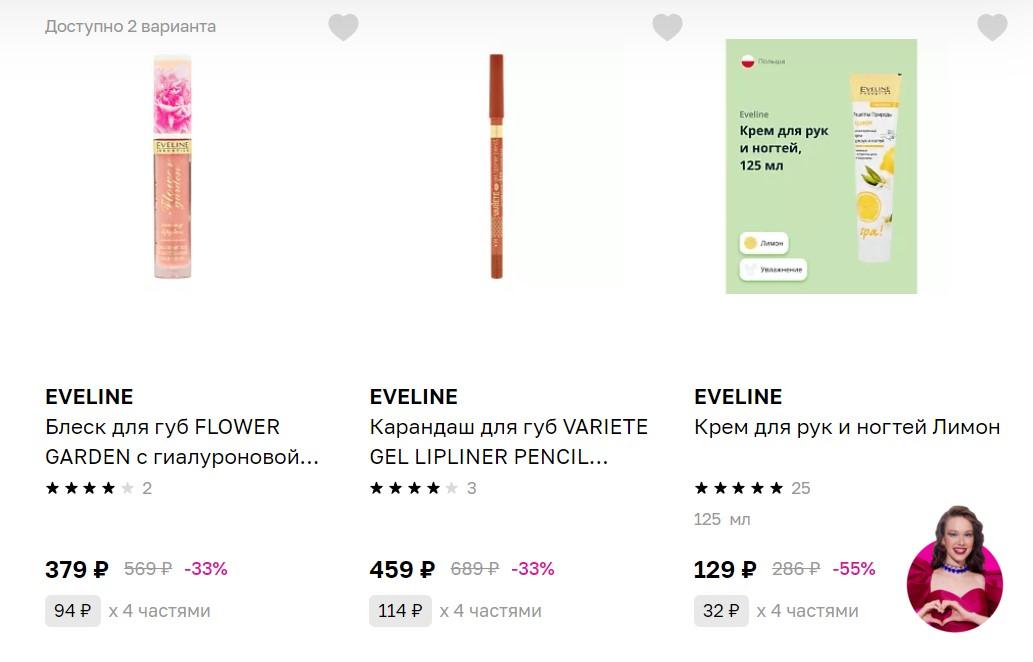Click the 114 ₽ installment badge
The height and width of the screenshot is (662, 1033).
click(x=400, y=611)
